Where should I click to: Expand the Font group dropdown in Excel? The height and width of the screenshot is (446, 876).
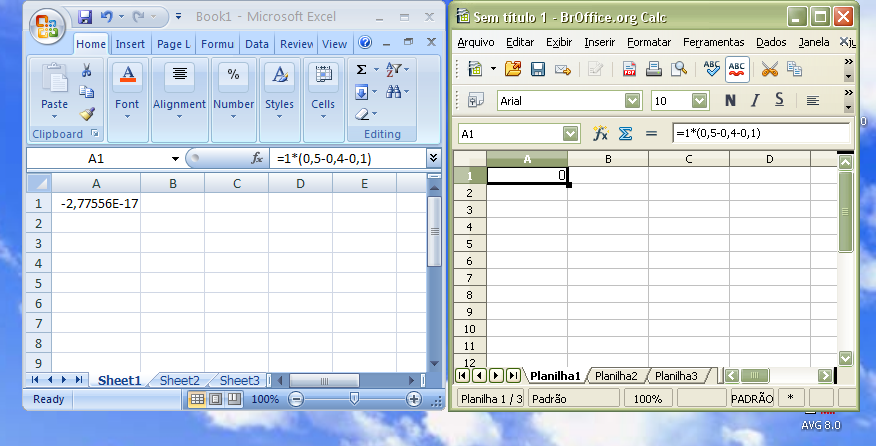pyautogui.click(x=127, y=117)
